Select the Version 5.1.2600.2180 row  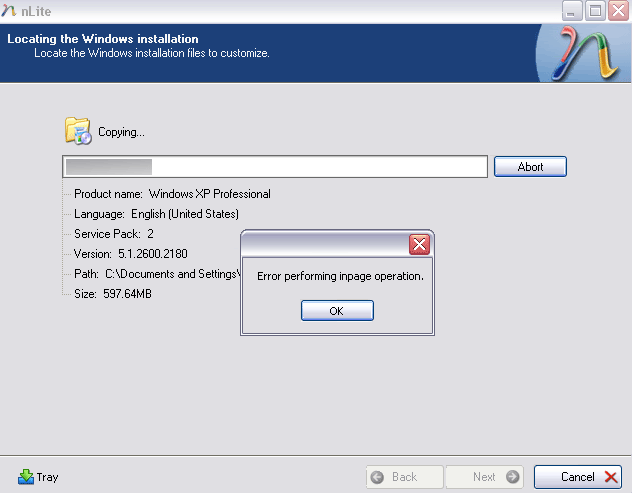pyautogui.click(x=131, y=254)
